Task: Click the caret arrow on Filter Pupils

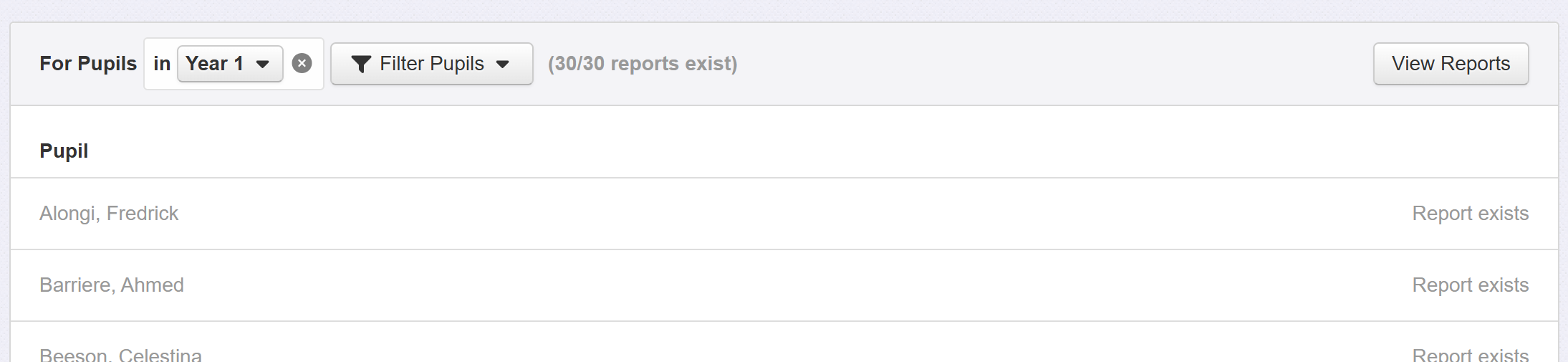Action: (503, 65)
